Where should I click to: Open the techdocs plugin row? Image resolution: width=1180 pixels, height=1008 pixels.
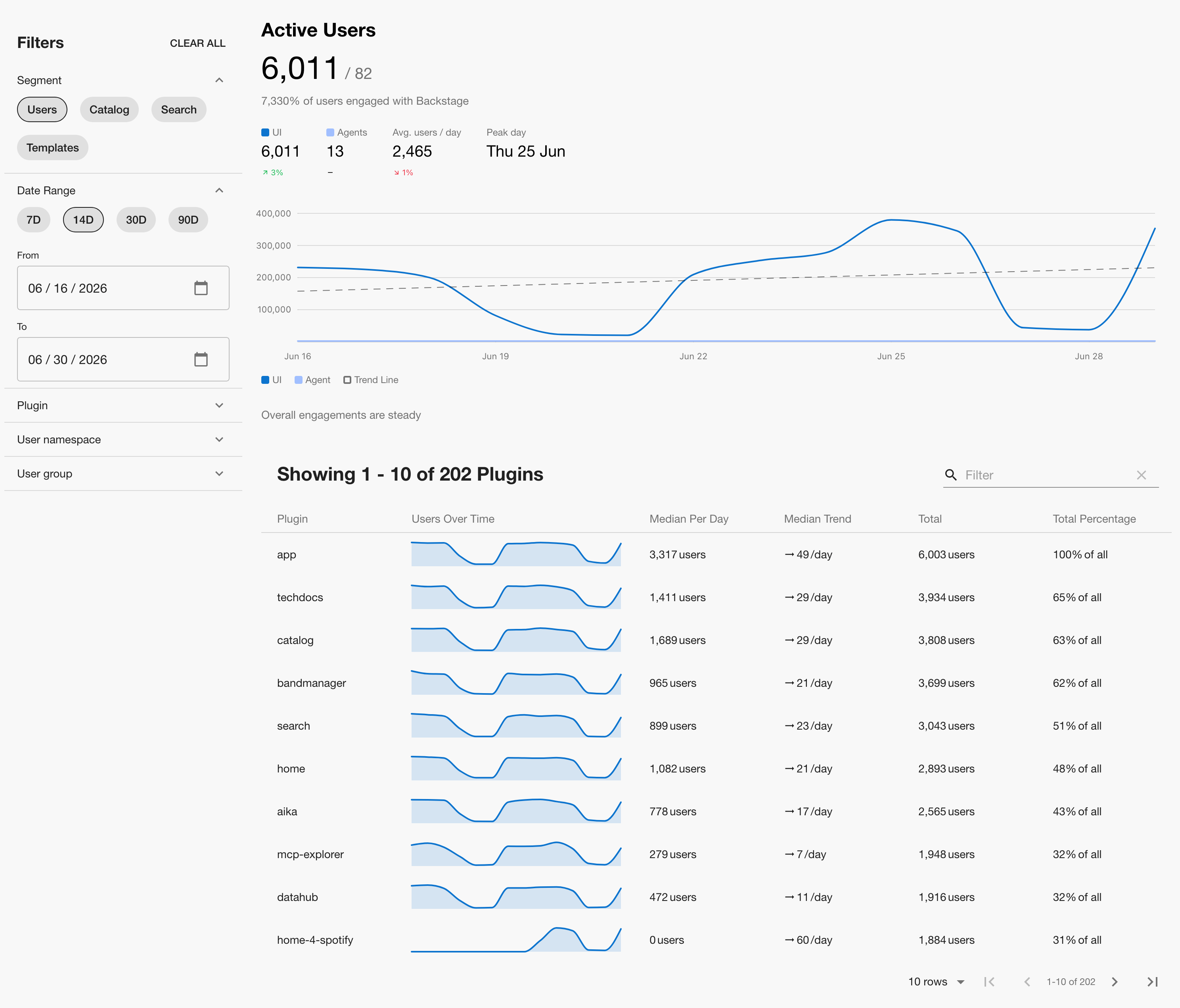pos(716,598)
